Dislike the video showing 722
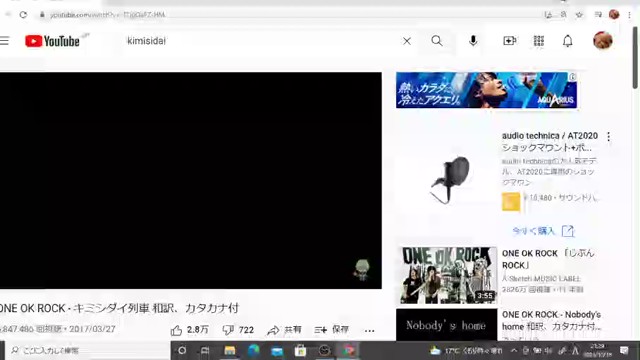 click(x=238, y=330)
